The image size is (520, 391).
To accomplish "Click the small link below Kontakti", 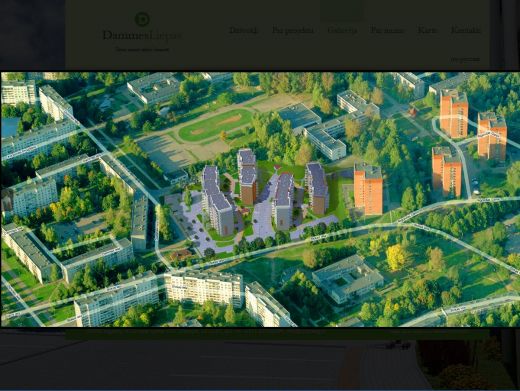I will tap(465, 59).
